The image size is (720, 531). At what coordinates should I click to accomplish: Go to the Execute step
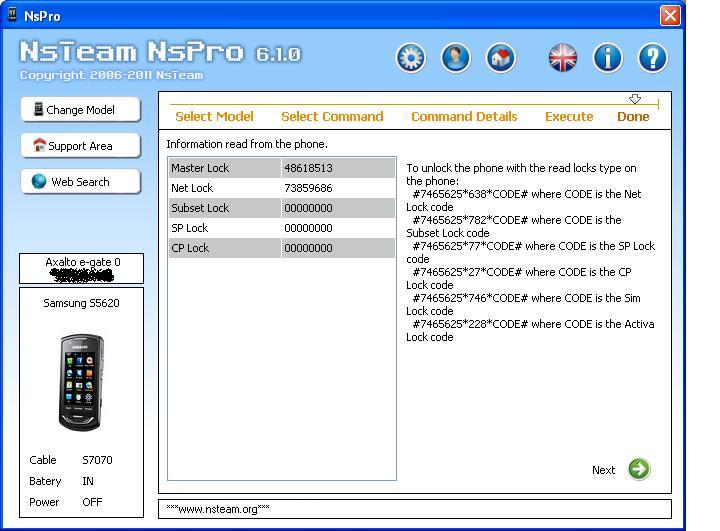click(569, 117)
